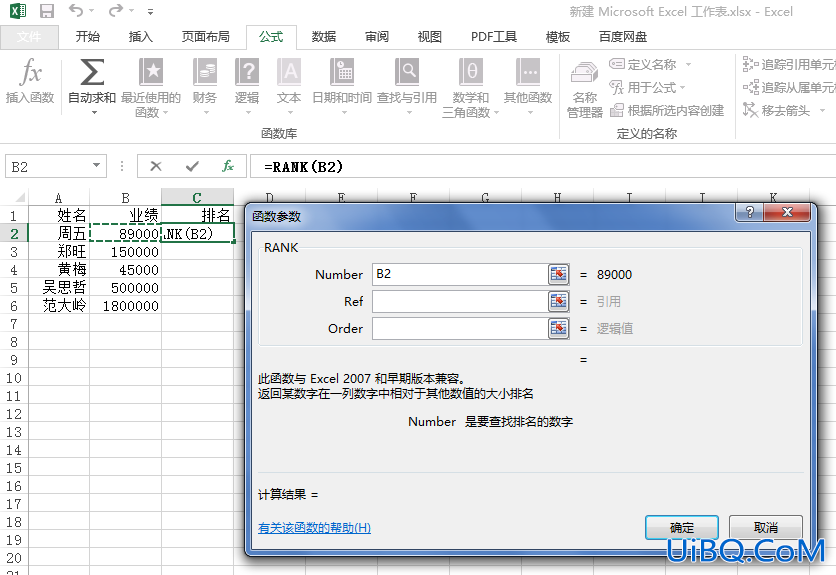Viewport: 836px width, 575px height.
Task: Click Create from Selection (根据所选内容创建)
Action: (x=667, y=110)
